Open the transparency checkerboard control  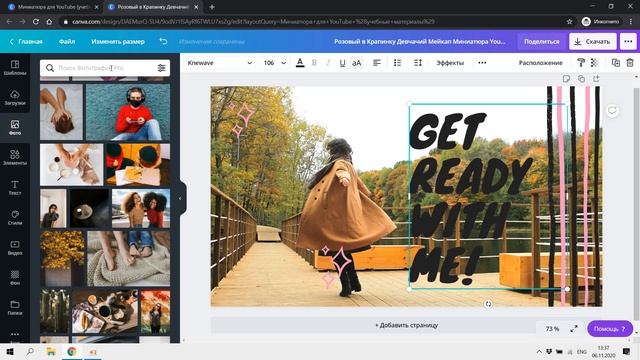click(595, 63)
